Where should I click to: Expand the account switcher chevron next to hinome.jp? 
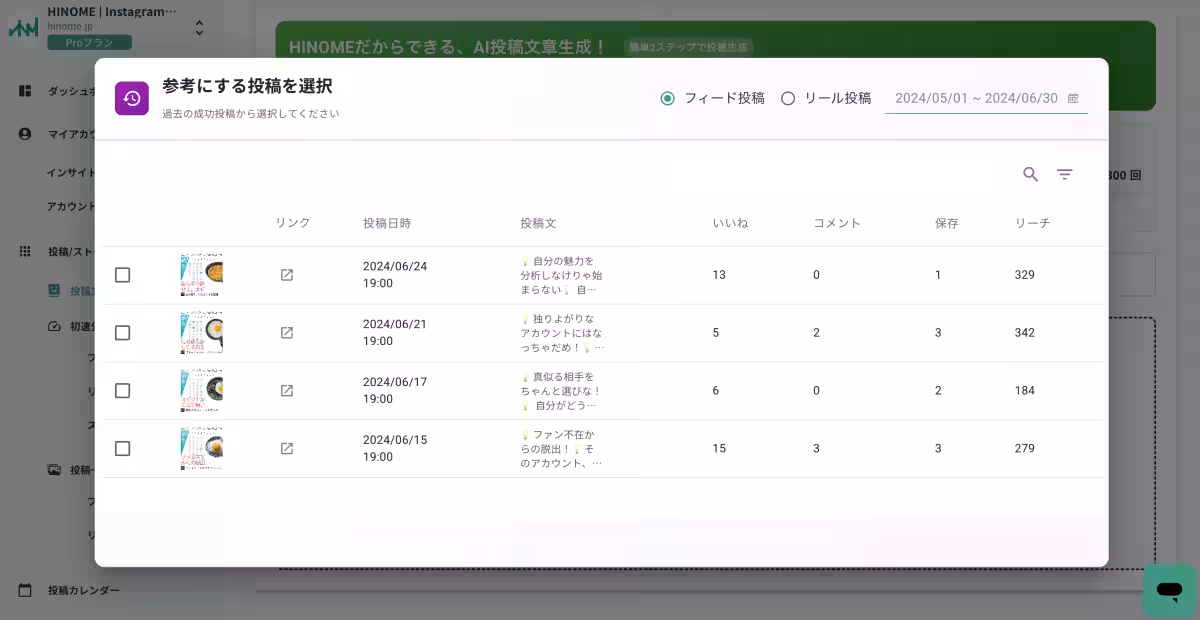coord(199,28)
